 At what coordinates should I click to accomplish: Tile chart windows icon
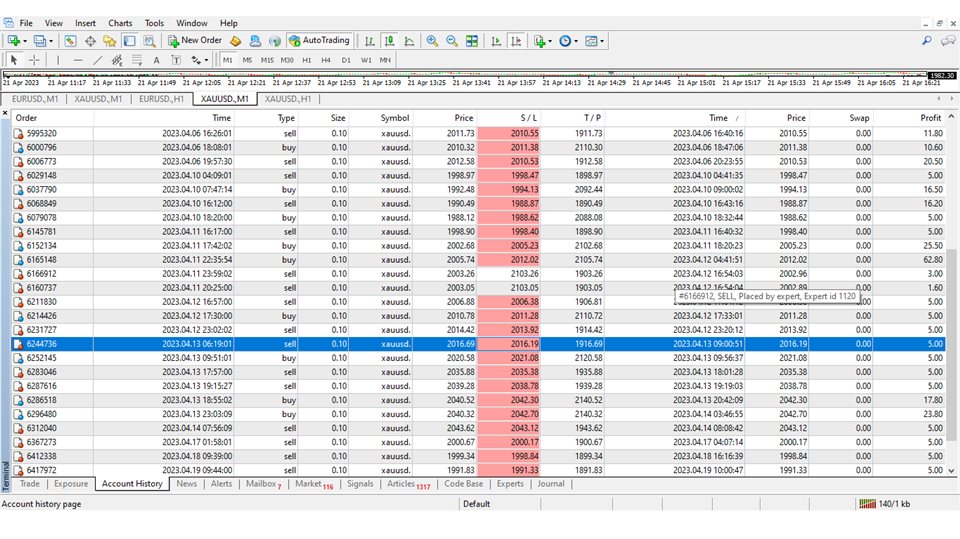coord(472,41)
